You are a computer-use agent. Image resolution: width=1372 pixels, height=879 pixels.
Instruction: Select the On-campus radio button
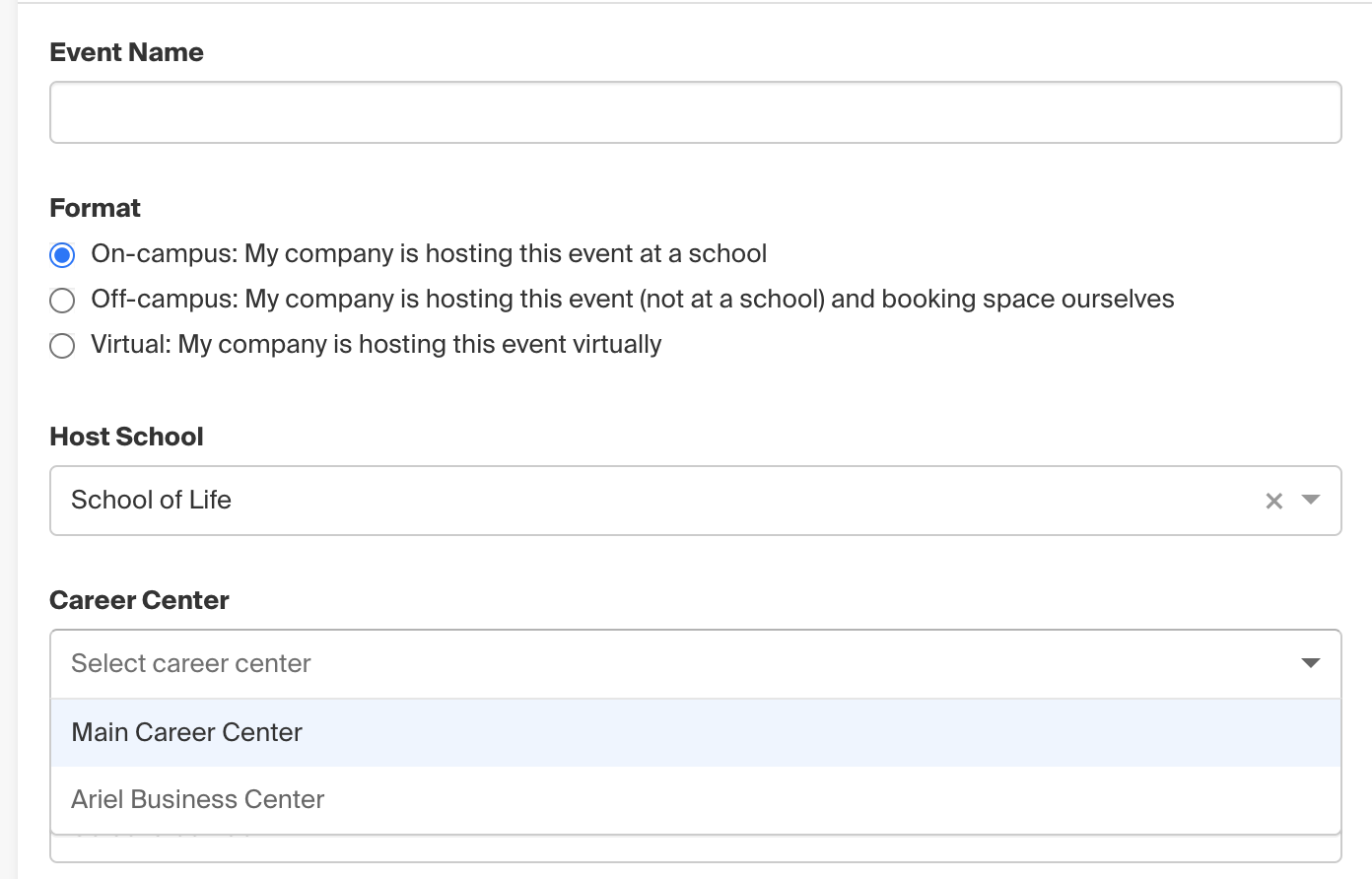pos(62,255)
